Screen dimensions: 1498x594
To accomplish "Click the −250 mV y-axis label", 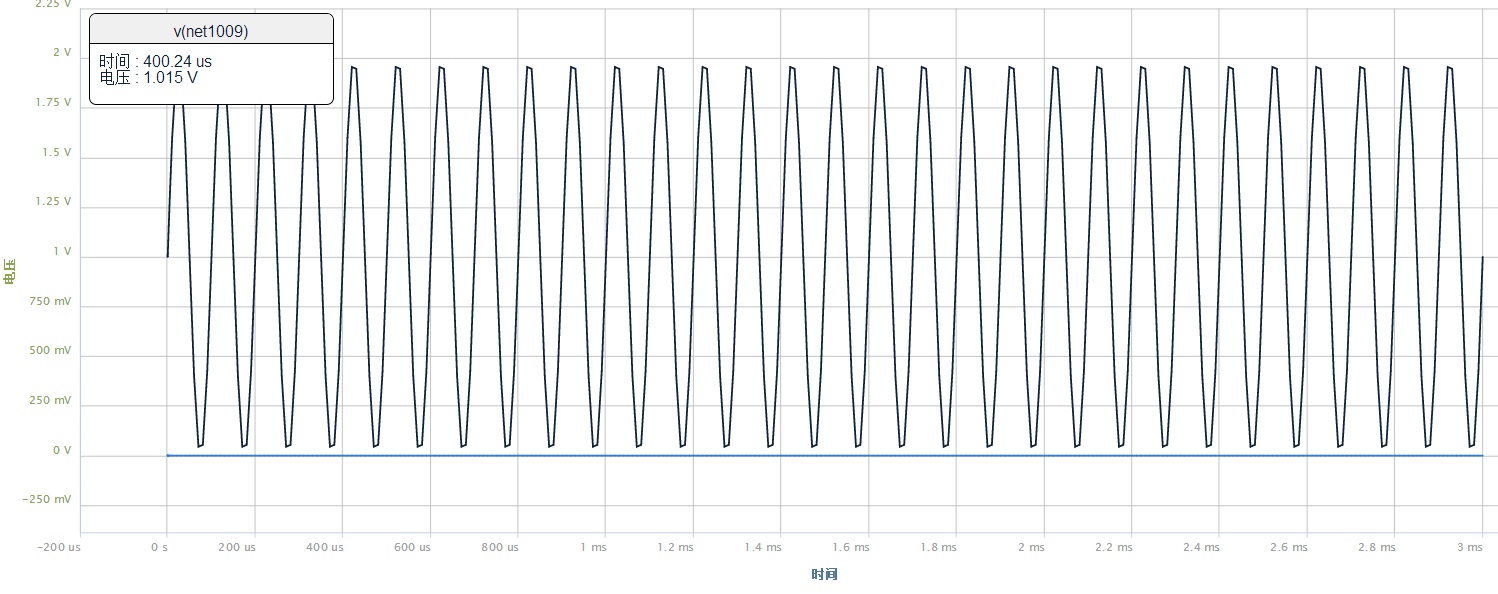I will pyautogui.click(x=48, y=500).
